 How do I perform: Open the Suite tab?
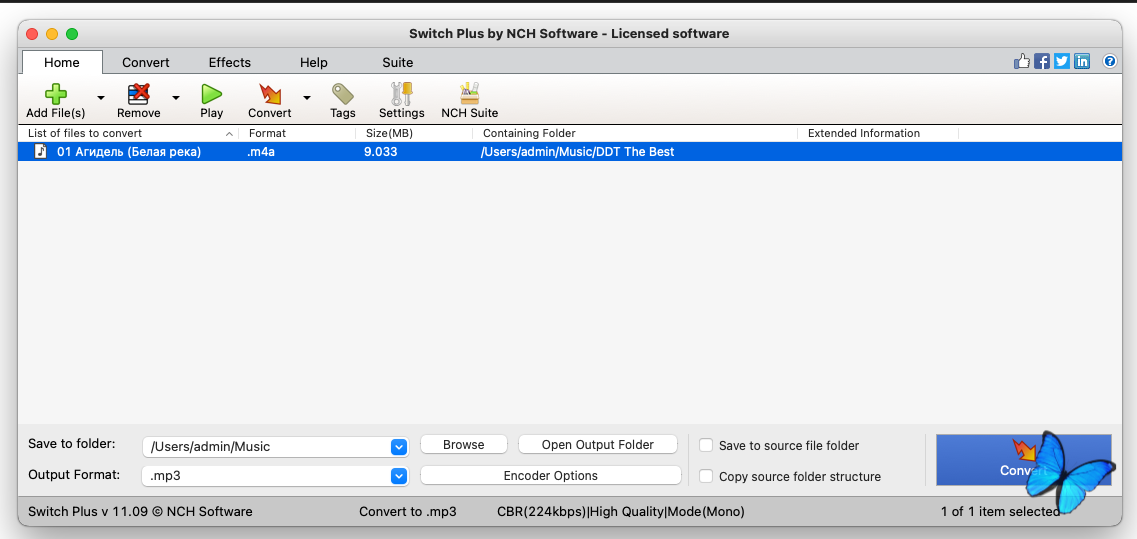pos(398,62)
